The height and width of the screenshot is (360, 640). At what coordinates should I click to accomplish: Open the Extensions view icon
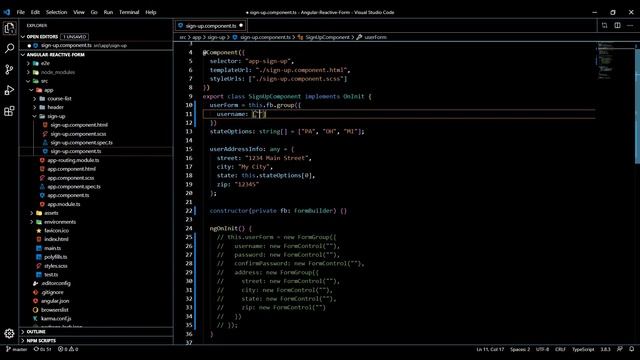(9, 111)
